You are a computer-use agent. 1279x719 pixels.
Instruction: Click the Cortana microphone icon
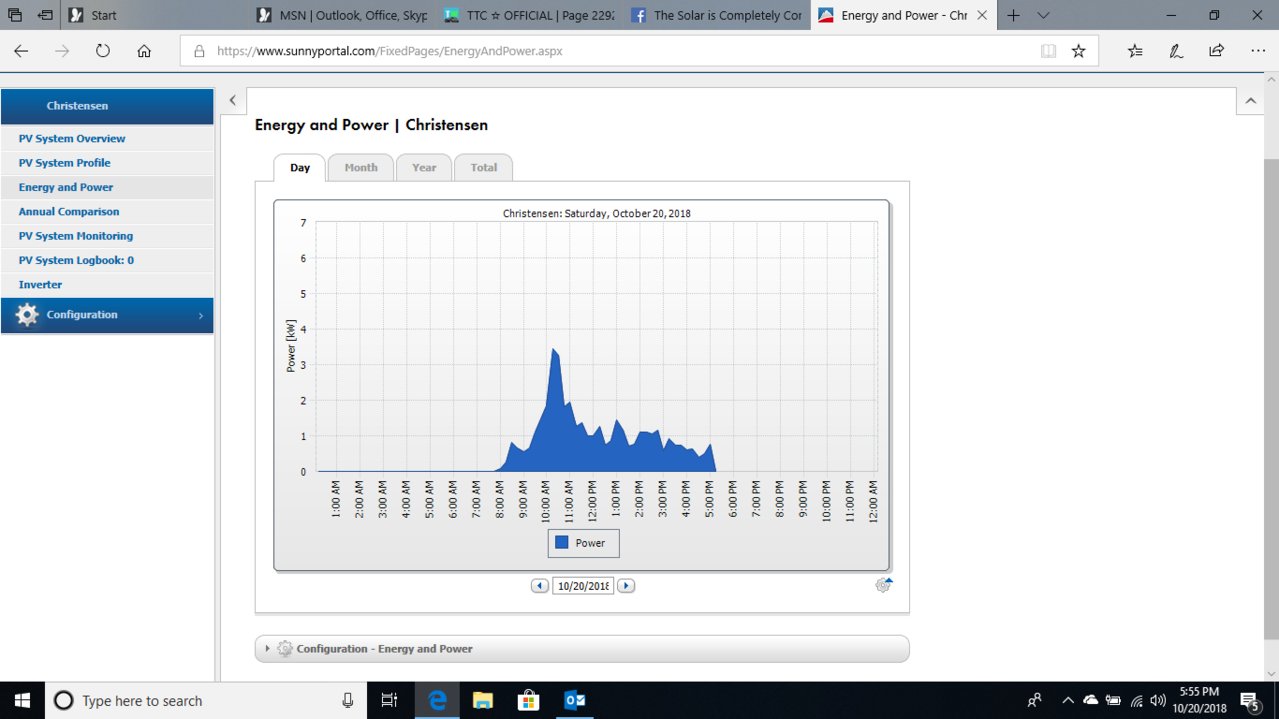tap(348, 700)
